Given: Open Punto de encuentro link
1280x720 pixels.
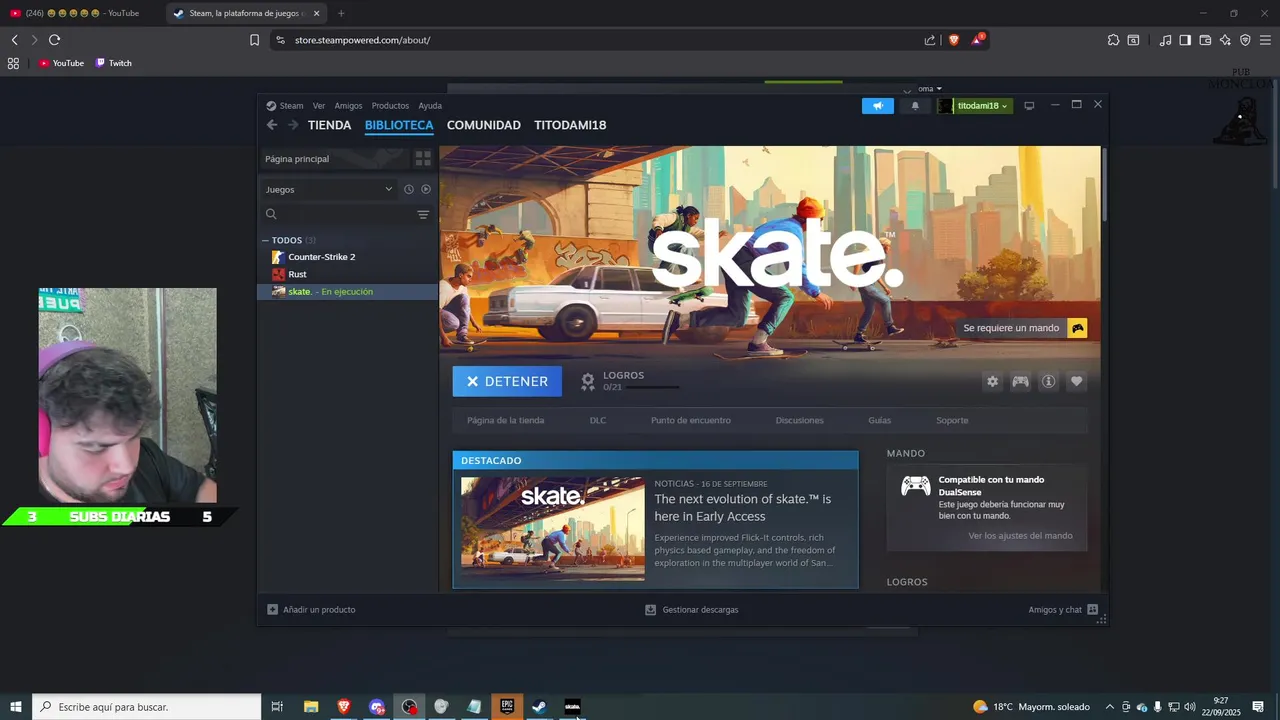Looking at the screenshot, I should [691, 420].
